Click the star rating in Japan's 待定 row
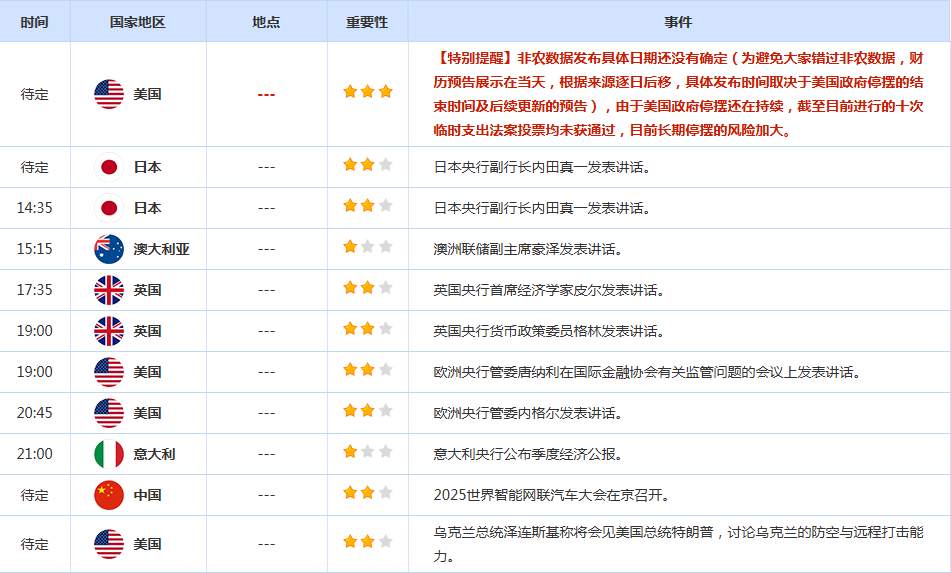The width and height of the screenshot is (951, 573). [x=368, y=164]
